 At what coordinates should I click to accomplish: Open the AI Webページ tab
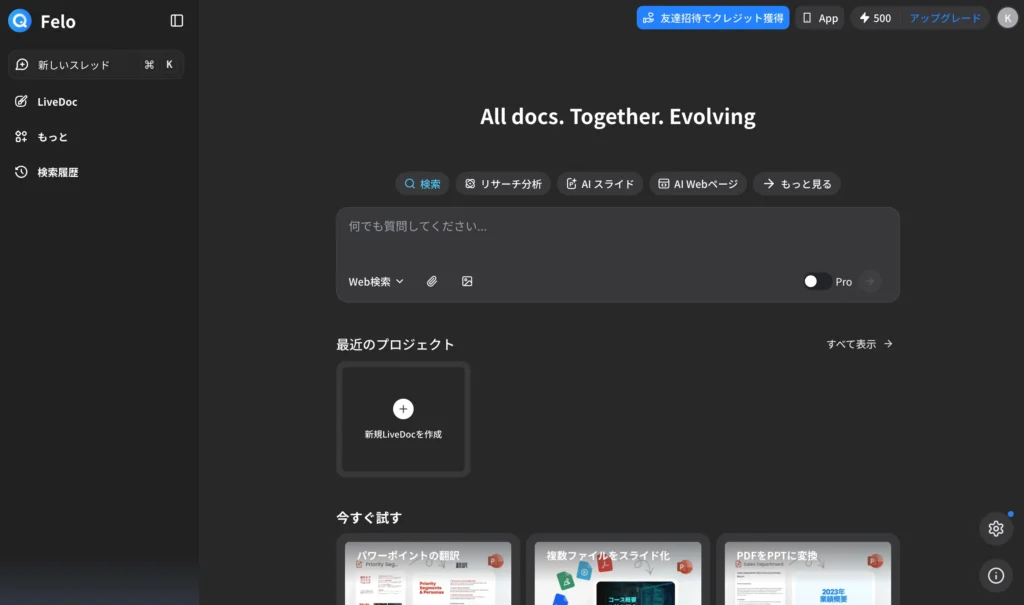point(697,183)
